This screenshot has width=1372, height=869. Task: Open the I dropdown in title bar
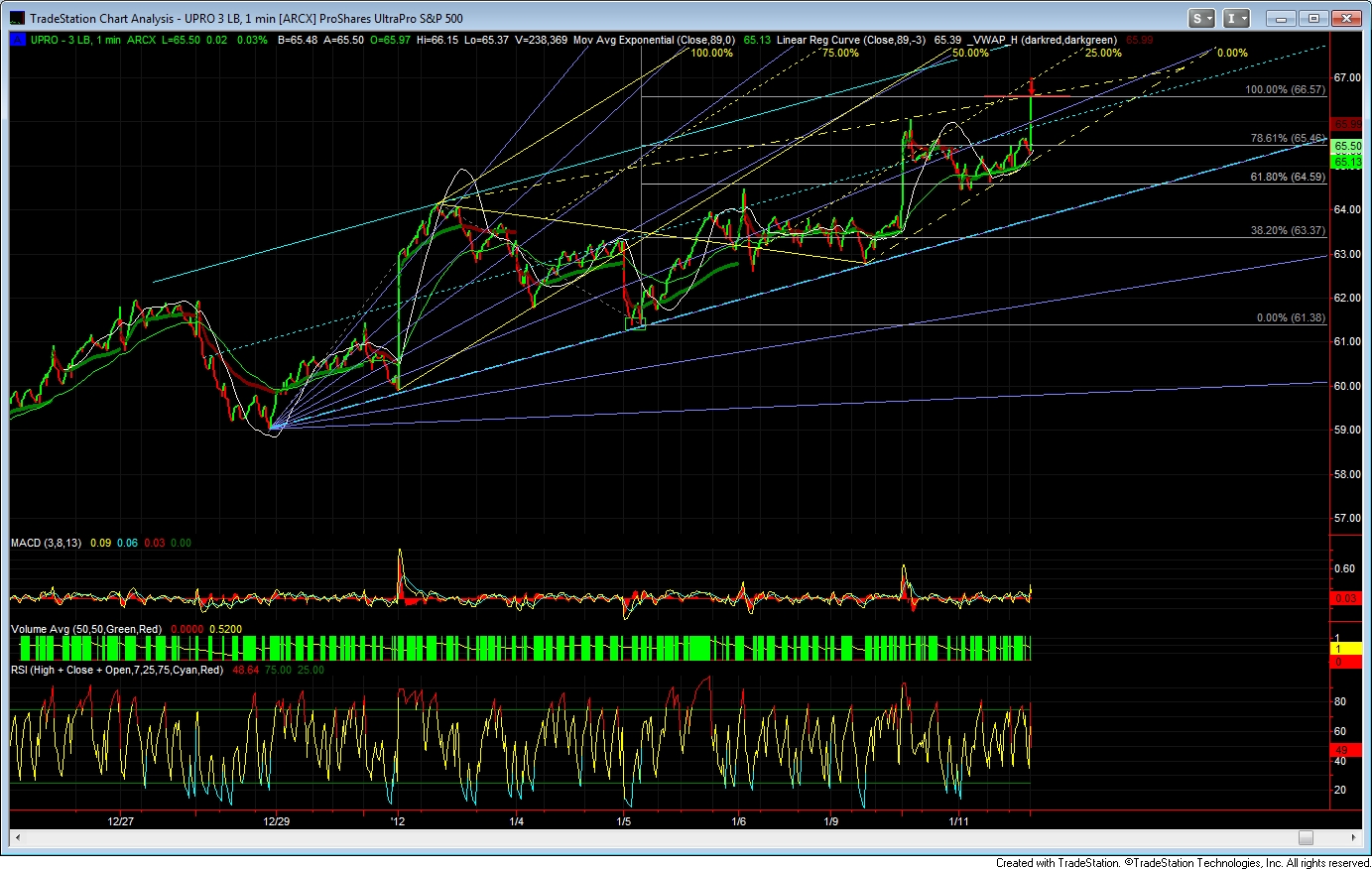coord(1236,18)
